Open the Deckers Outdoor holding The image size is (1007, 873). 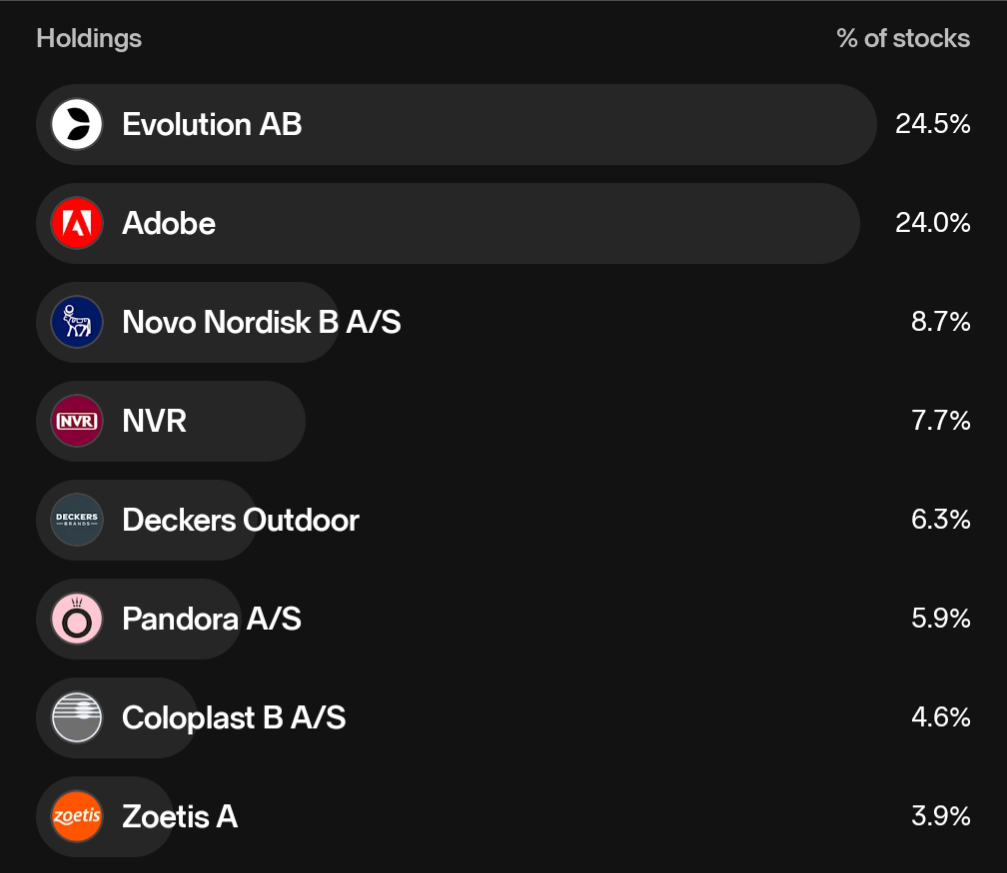(x=241, y=520)
